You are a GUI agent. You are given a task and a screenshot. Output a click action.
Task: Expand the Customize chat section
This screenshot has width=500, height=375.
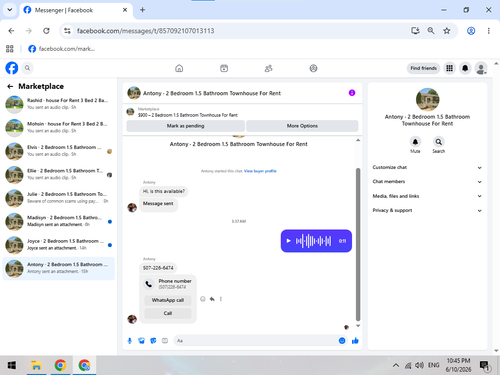[427, 167]
